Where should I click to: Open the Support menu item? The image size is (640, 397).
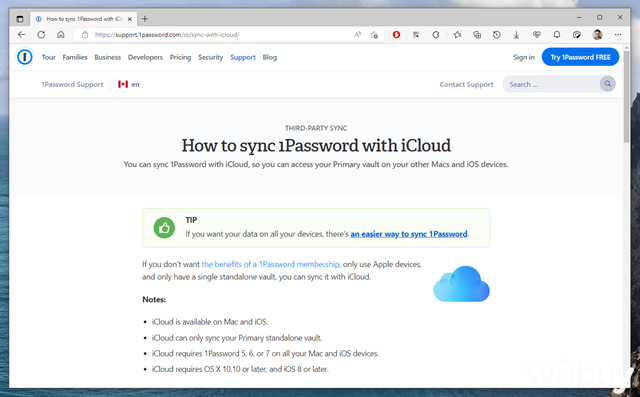[x=243, y=57]
